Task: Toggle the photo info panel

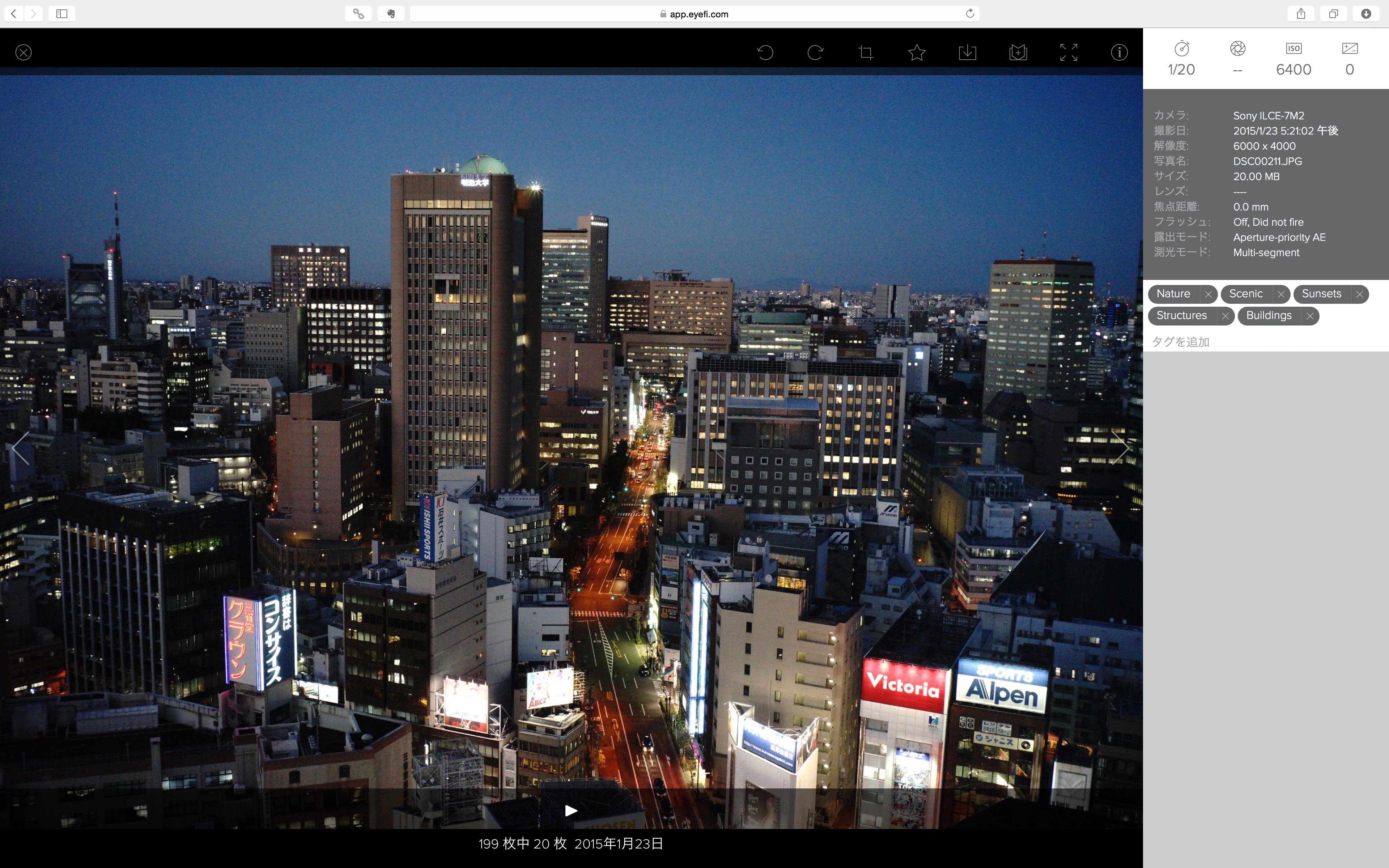Action: [1119, 53]
